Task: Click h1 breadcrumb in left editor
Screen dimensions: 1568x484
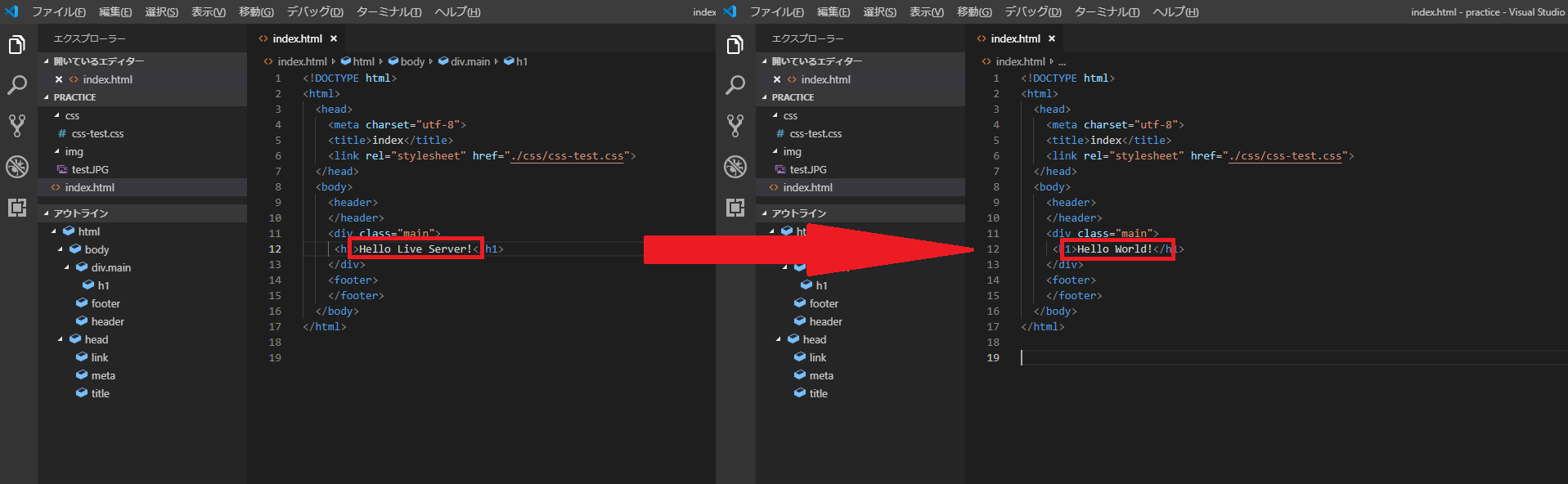Action: coord(515,61)
